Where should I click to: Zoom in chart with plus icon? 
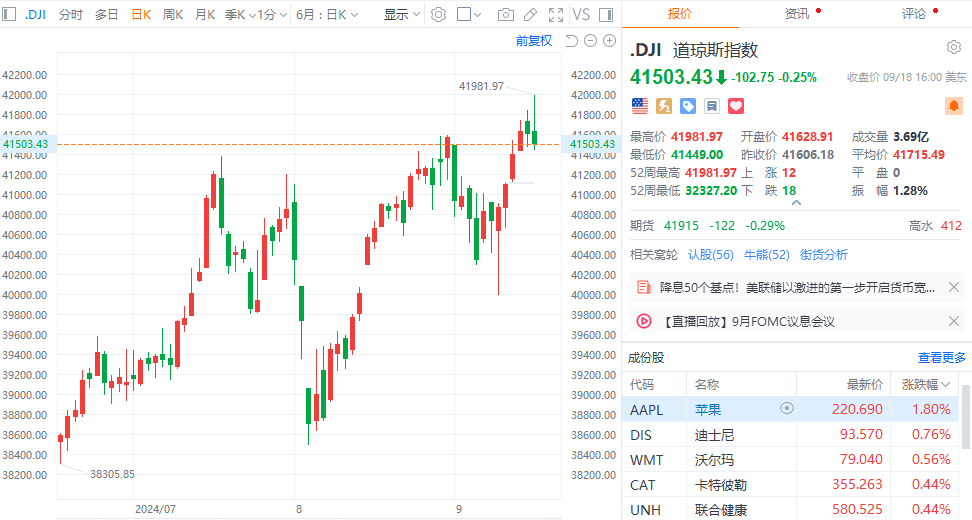(x=610, y=41)
